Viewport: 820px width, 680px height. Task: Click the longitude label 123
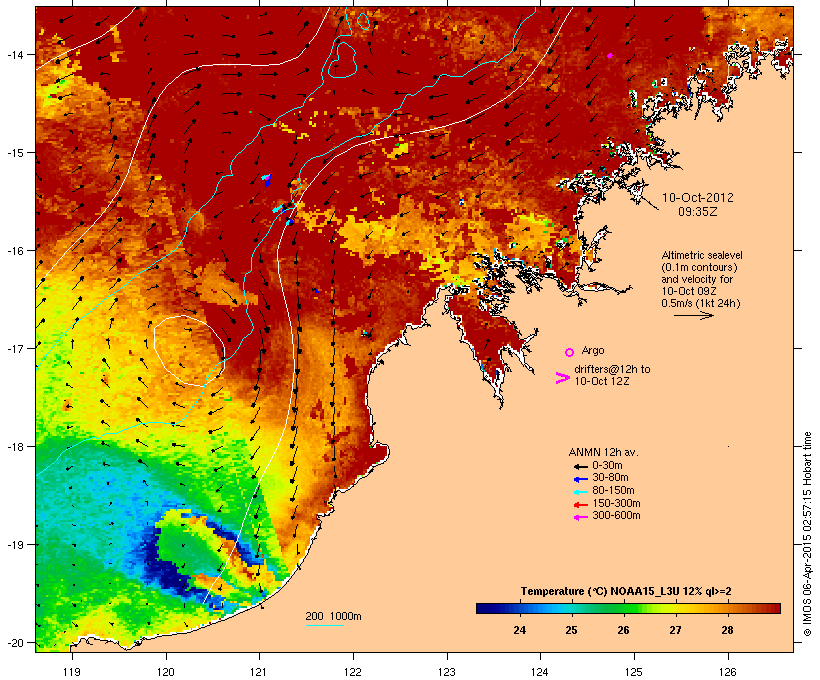point(447,672)
